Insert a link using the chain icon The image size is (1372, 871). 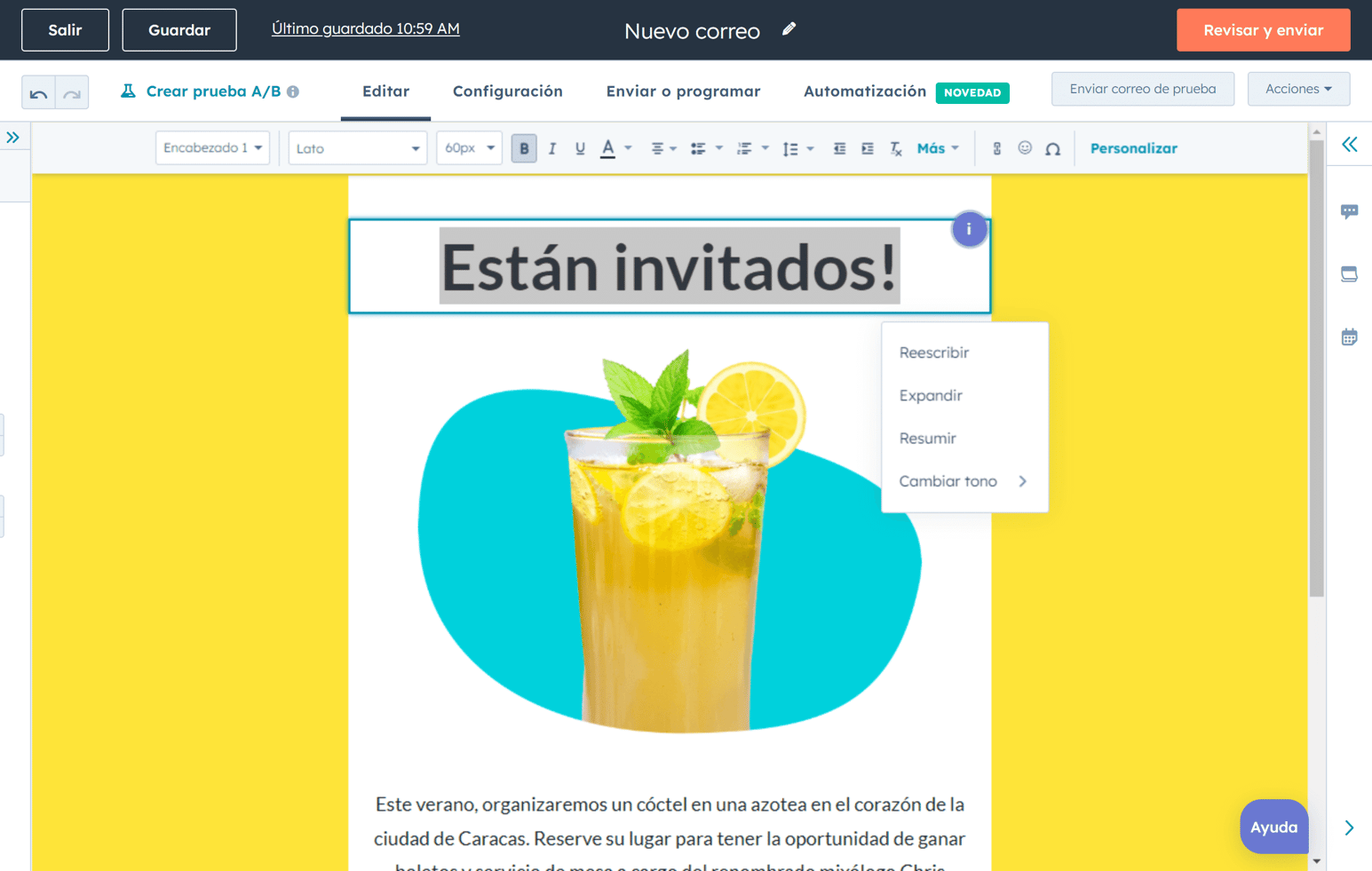click(996, 148)
